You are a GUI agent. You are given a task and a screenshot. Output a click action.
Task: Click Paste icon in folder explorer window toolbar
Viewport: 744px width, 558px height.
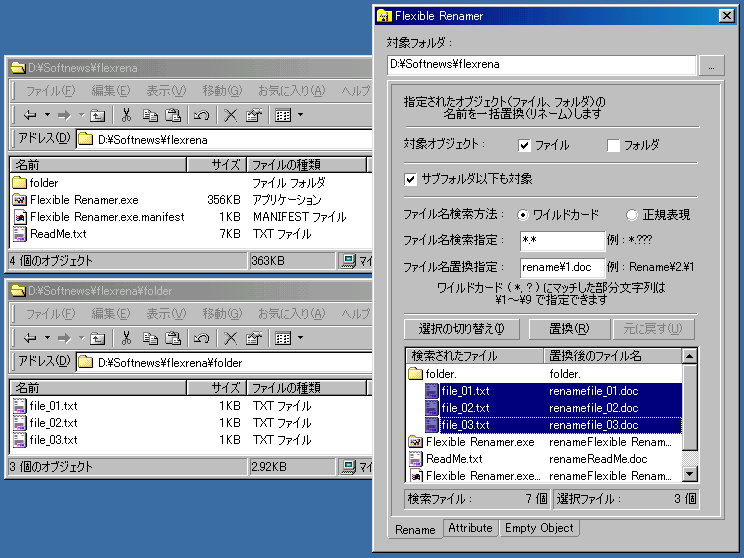173,338
